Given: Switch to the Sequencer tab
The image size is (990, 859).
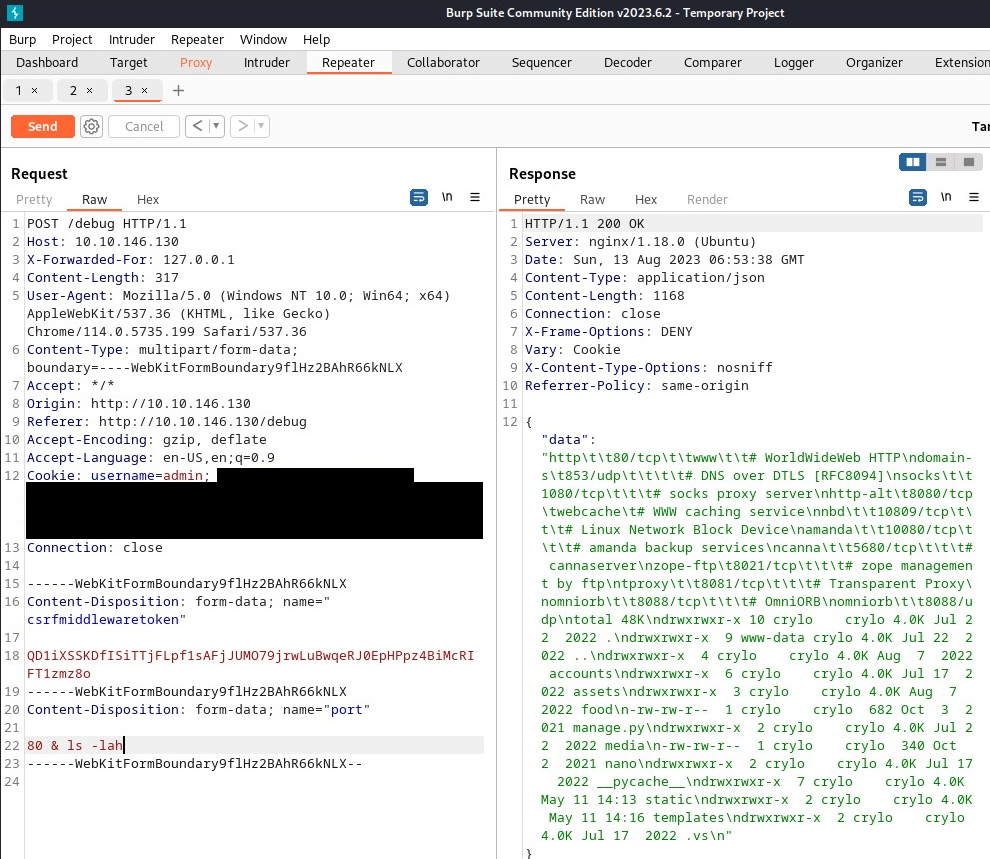Looking at the screenshot, I should click(542, 62).
